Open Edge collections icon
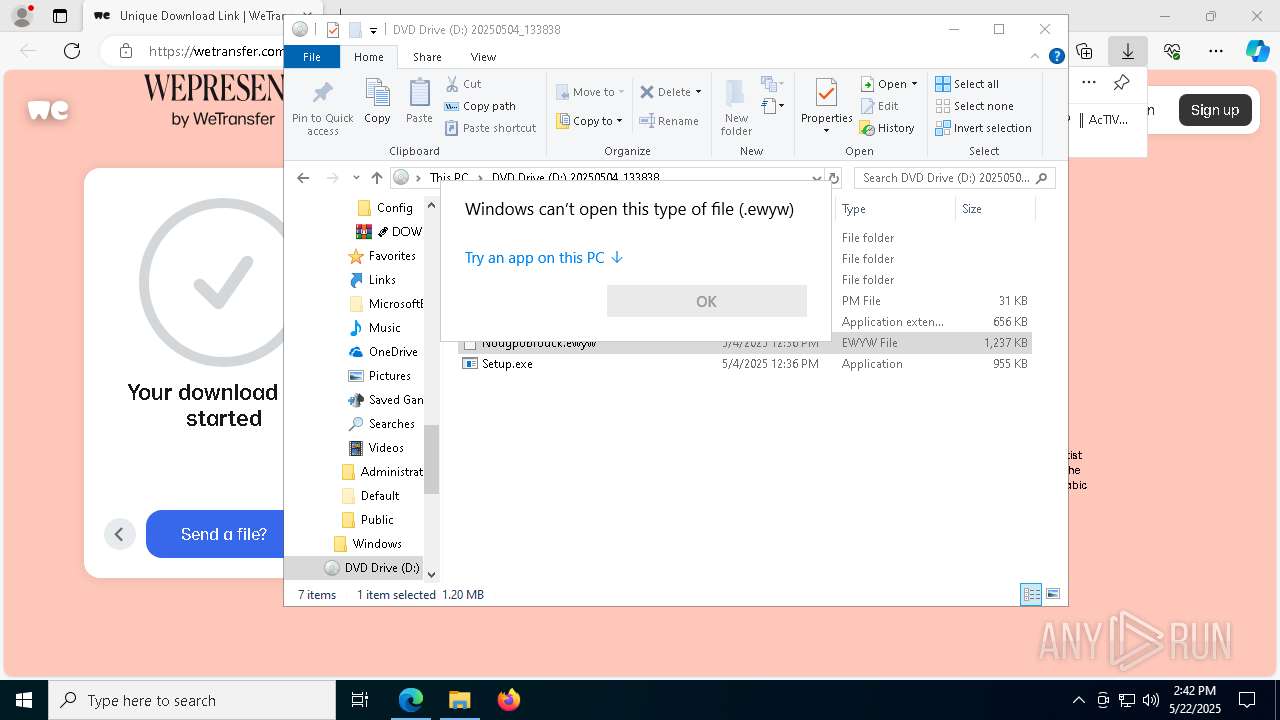The height and width of the screenshot is (720, 1280). point(1085,51)
